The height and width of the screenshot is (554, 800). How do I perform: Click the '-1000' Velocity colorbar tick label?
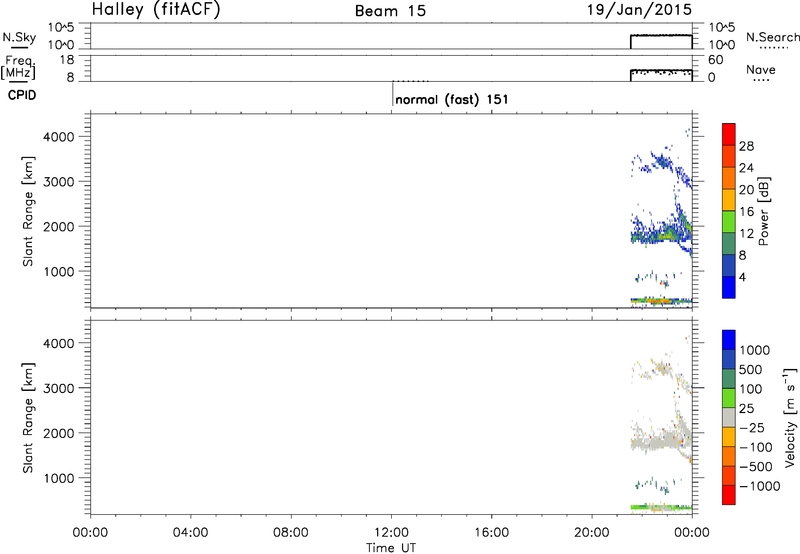(759, 486)
